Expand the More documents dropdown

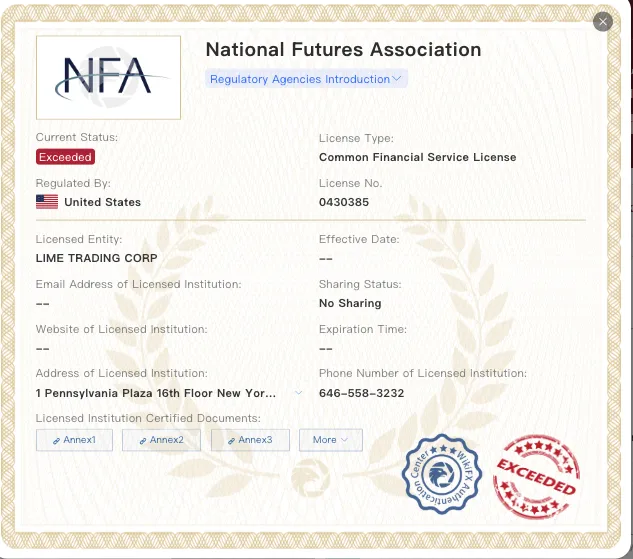(331, 440)
